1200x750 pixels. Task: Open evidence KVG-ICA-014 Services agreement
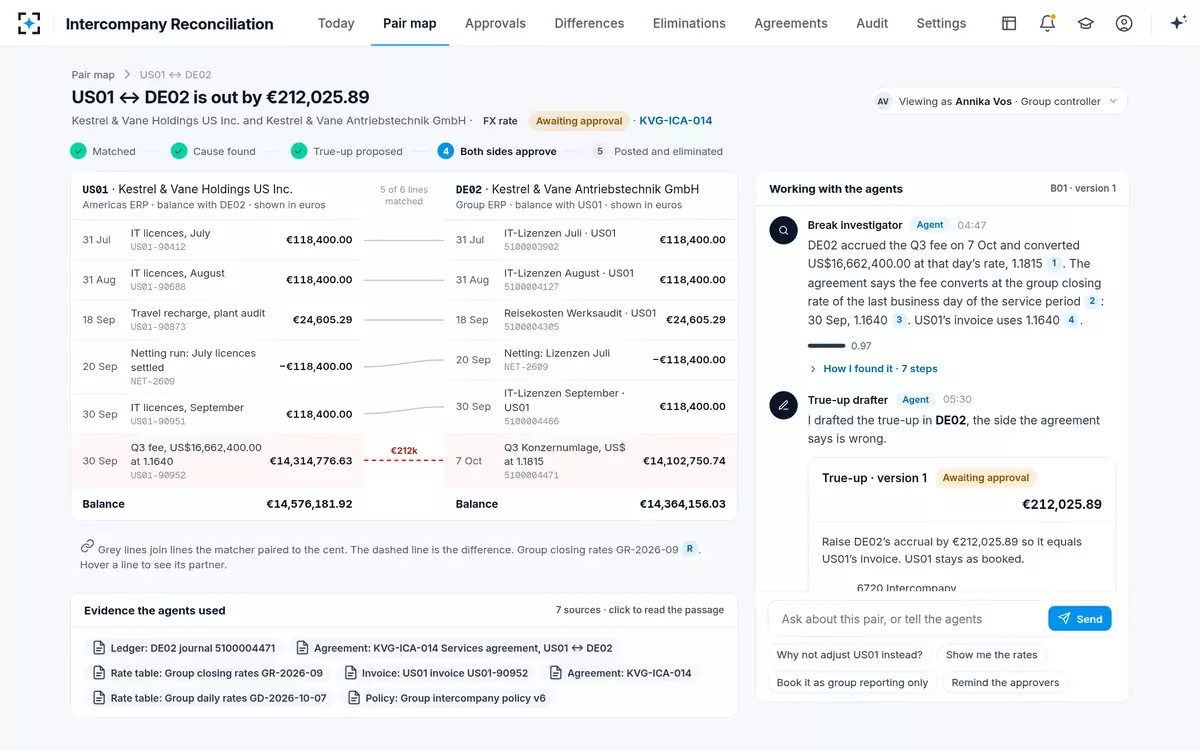(455, 648)
